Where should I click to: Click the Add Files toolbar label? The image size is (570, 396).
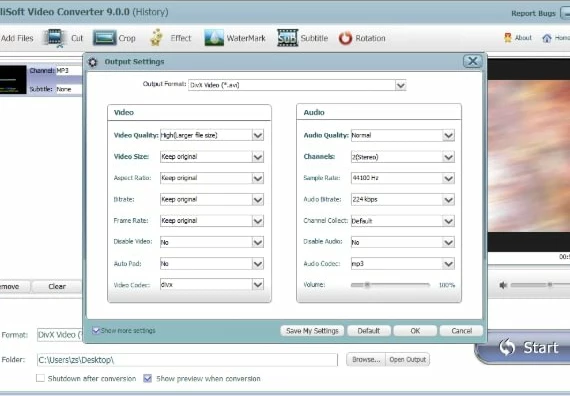pos(17,38)
